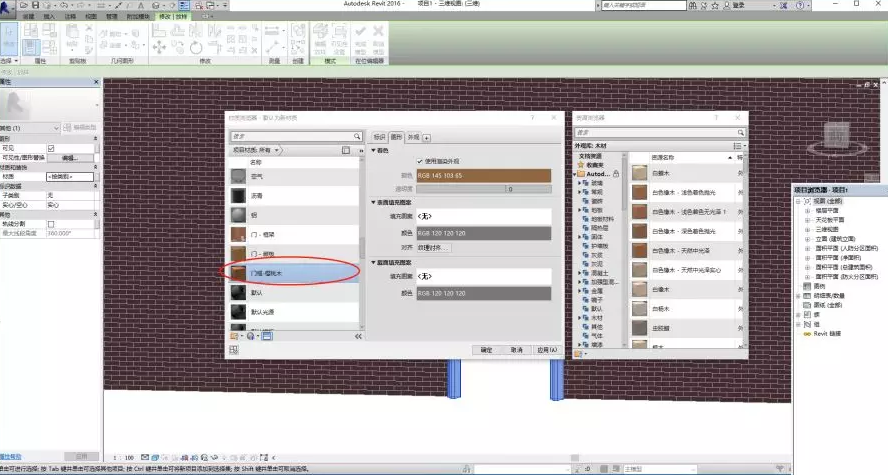The image size is (888, 475).
Task: Click the search magnifier in material browser
Action: tap(356, 136)
